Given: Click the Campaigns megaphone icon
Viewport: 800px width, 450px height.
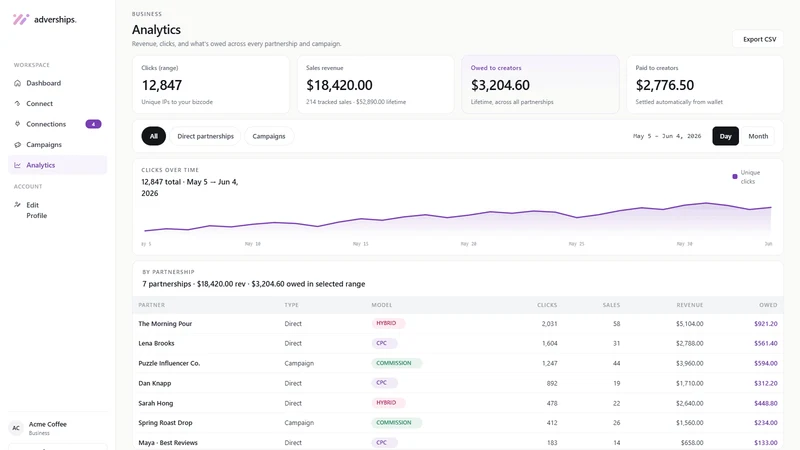Looking at the screenshot, I should pyautogui.click(x=17, y=145).
